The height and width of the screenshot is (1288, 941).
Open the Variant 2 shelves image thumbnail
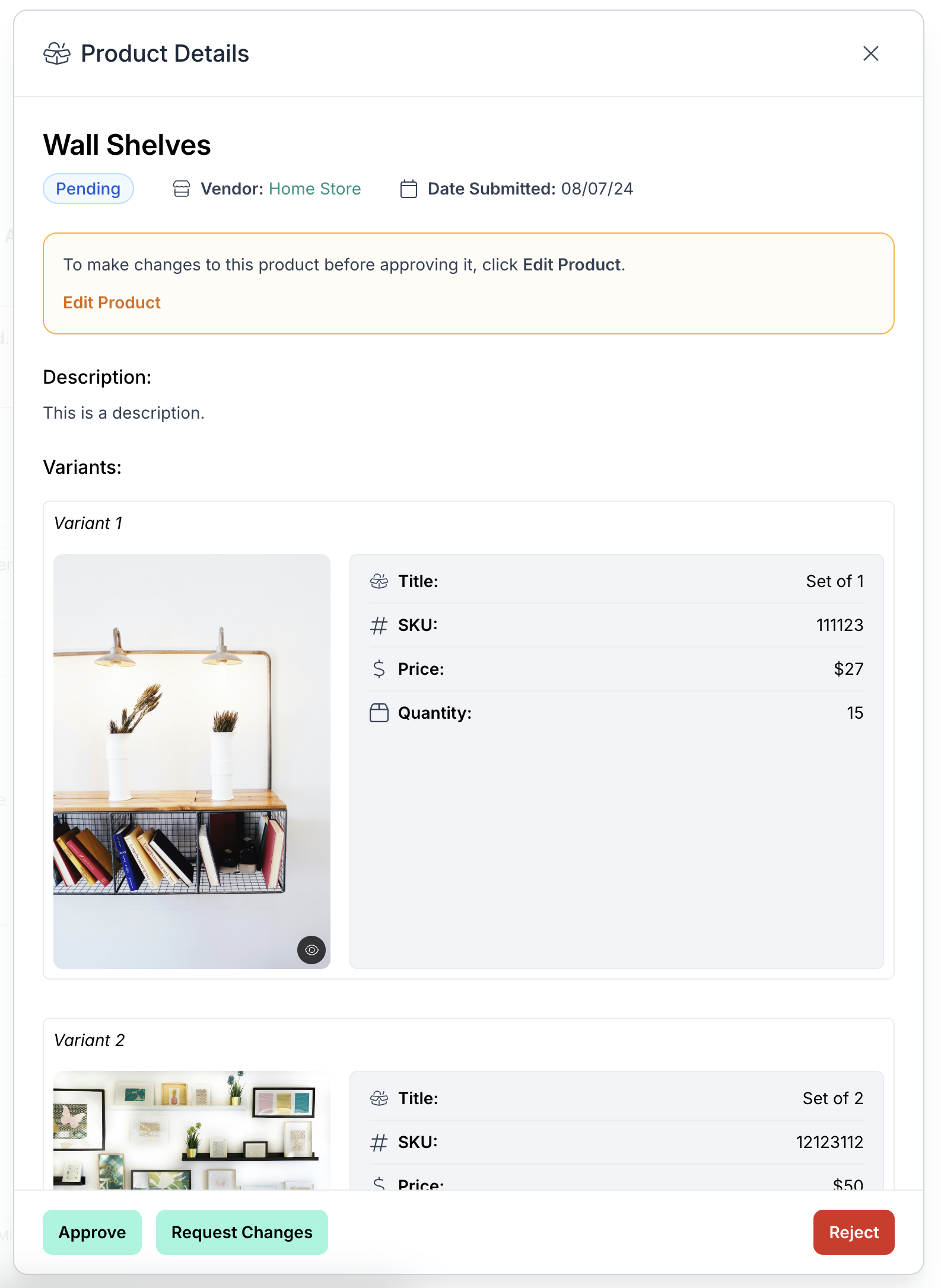coord(192,1130)
